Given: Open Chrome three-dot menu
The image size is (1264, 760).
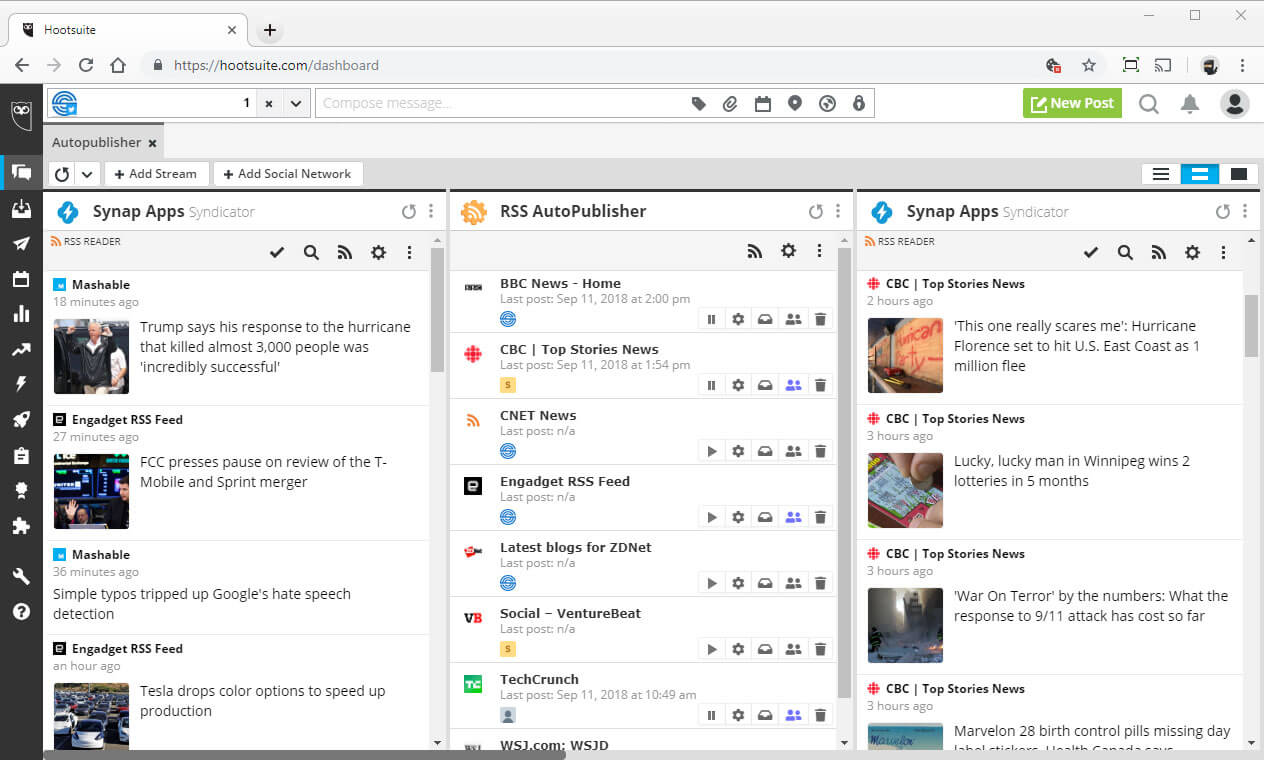Looking at the screenshot, I should point(1243,65).
